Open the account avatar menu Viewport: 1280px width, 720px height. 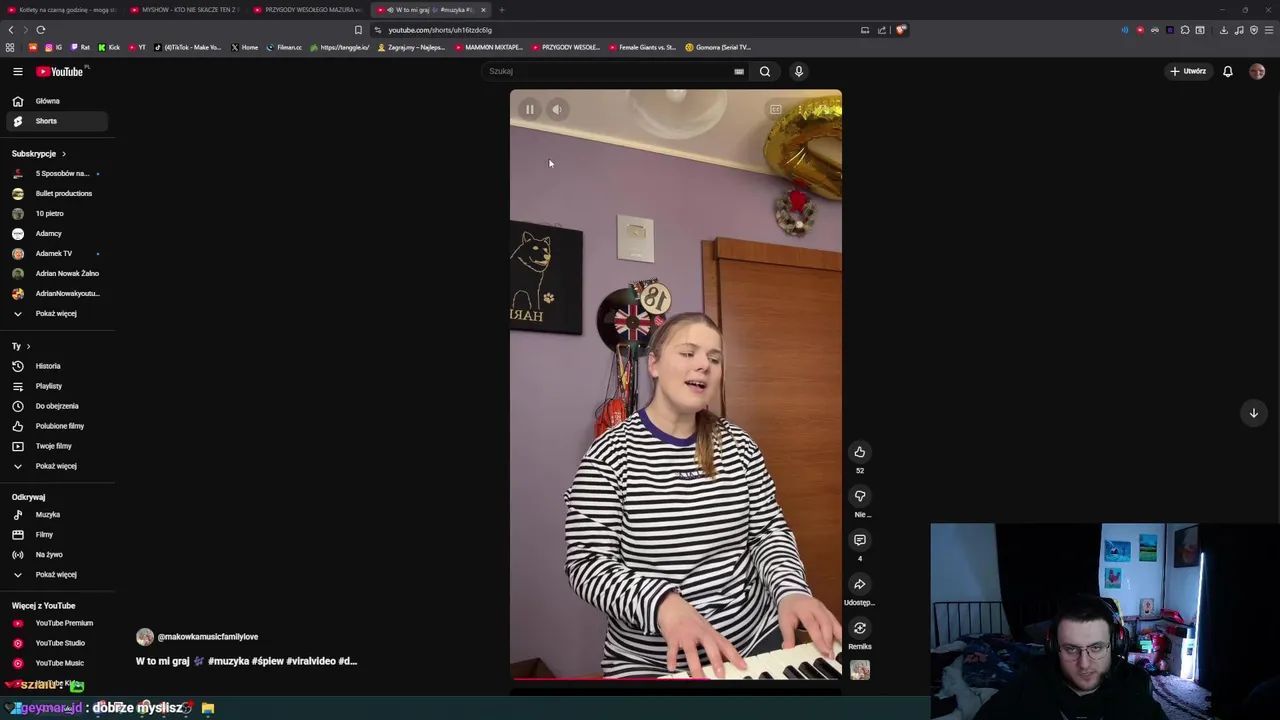click(x=1257, y=71)
